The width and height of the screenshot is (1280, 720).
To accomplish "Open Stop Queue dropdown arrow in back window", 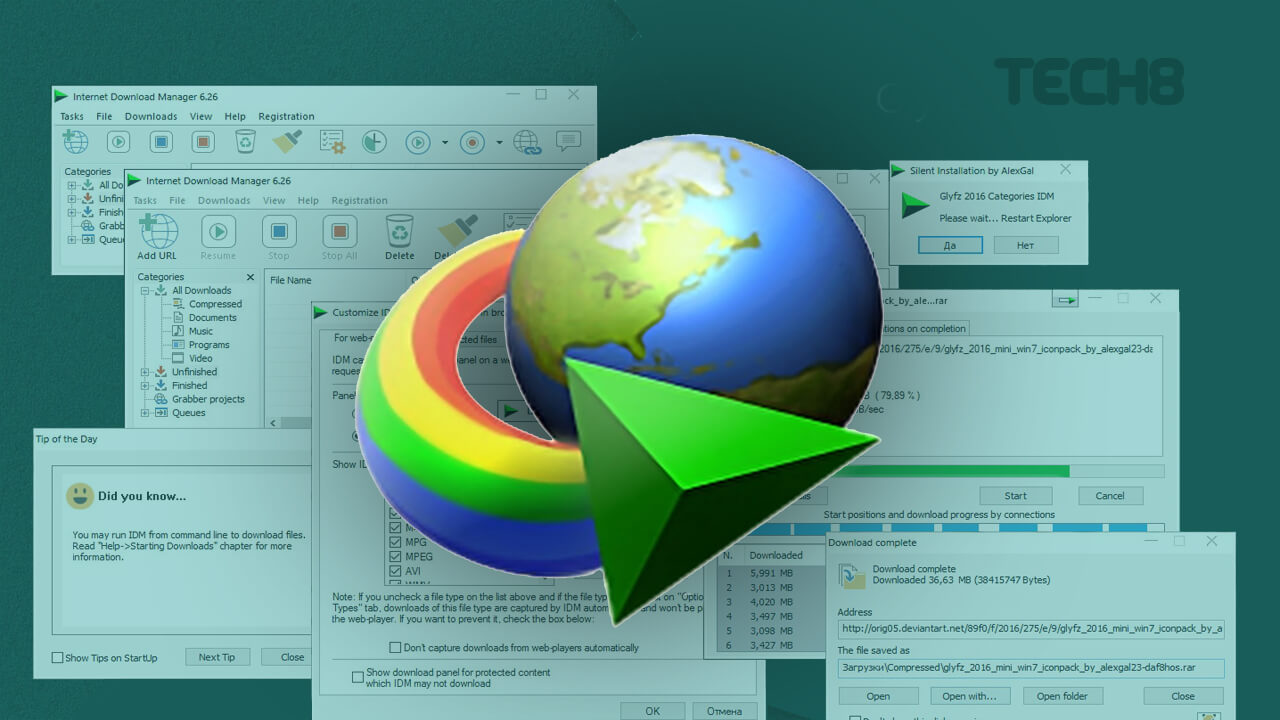I will 499,142.
